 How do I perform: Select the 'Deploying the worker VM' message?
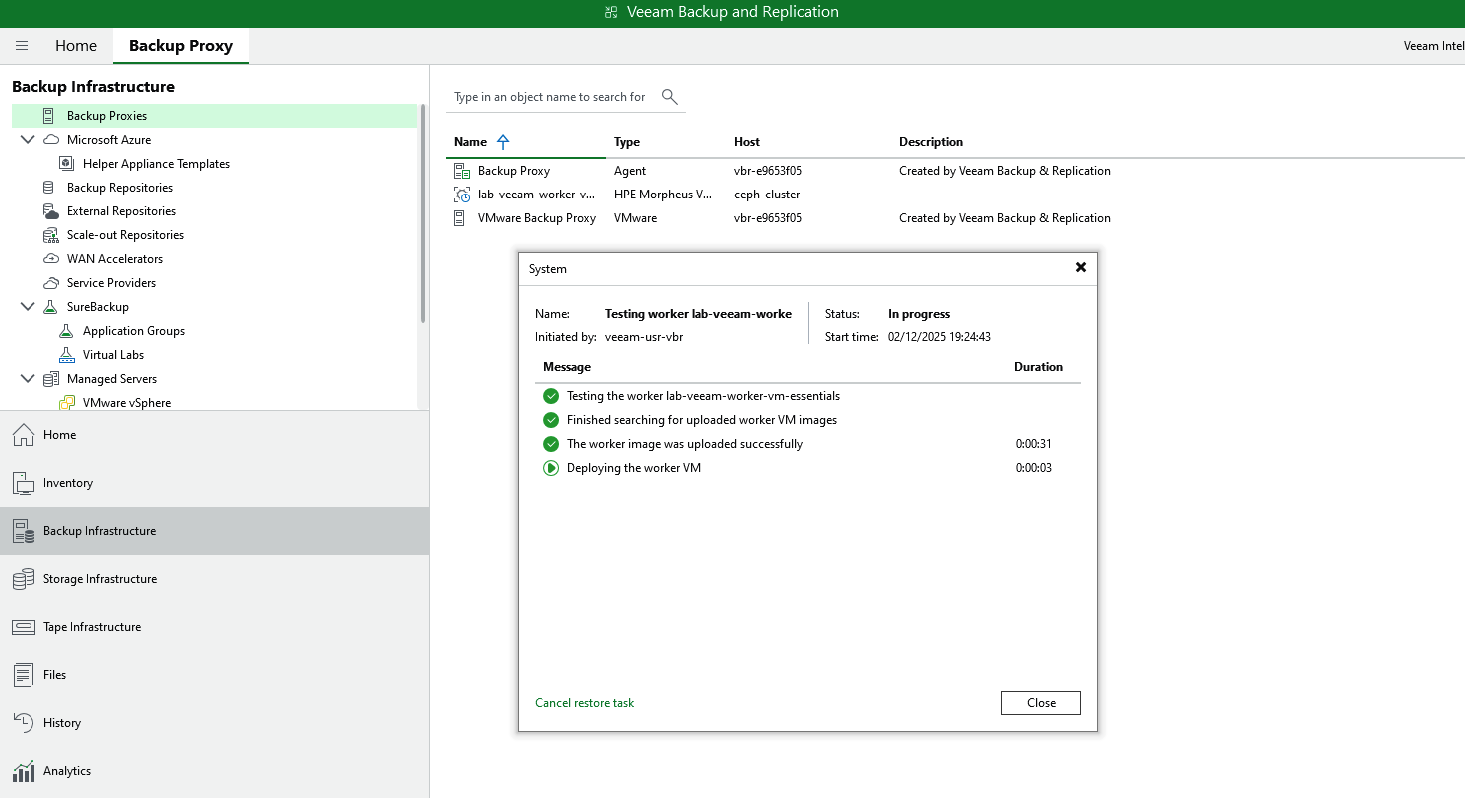coord(634,468)
